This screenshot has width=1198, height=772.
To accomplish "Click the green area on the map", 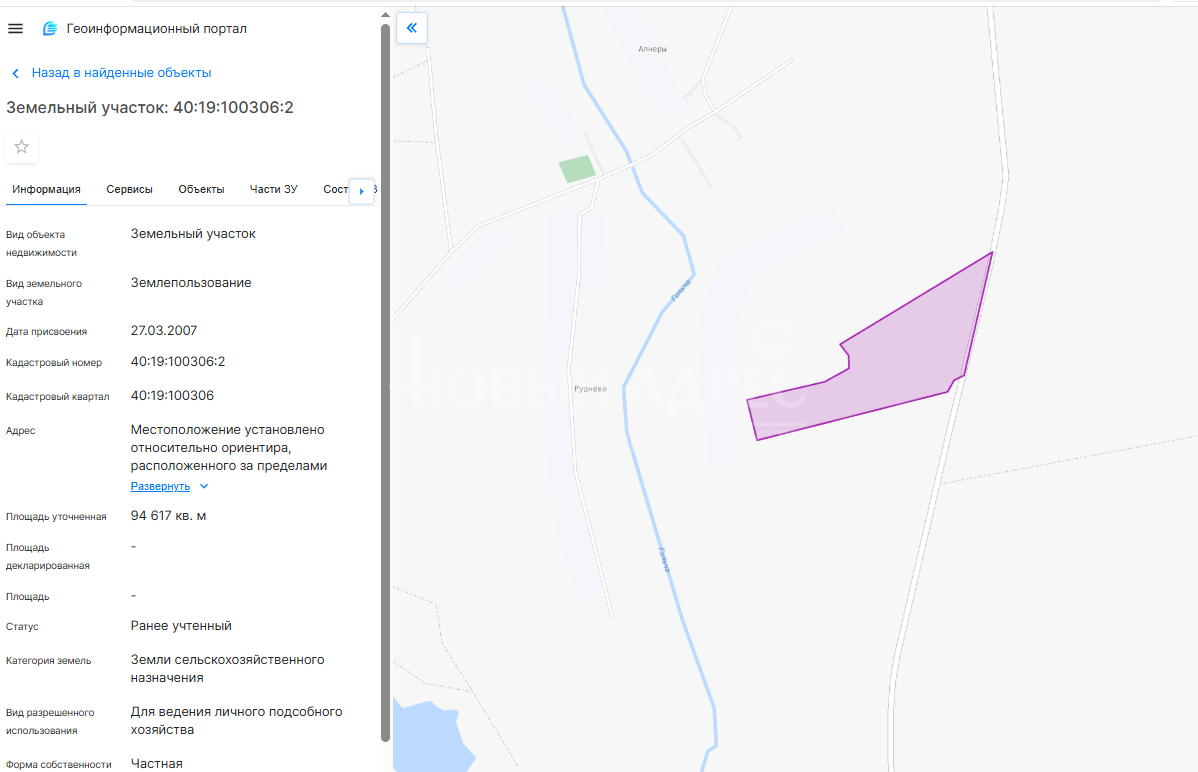I will click(x=576, y=169).
